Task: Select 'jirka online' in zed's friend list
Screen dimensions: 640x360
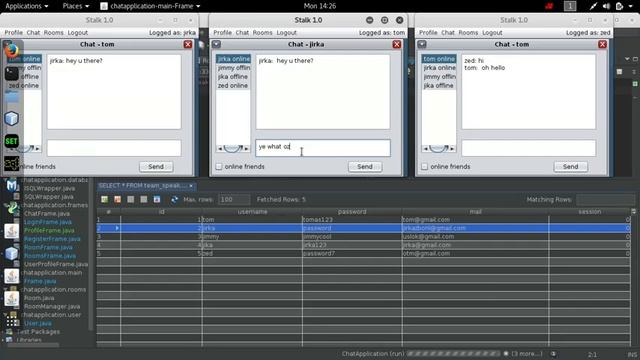Action: click(x=439, y=68)
